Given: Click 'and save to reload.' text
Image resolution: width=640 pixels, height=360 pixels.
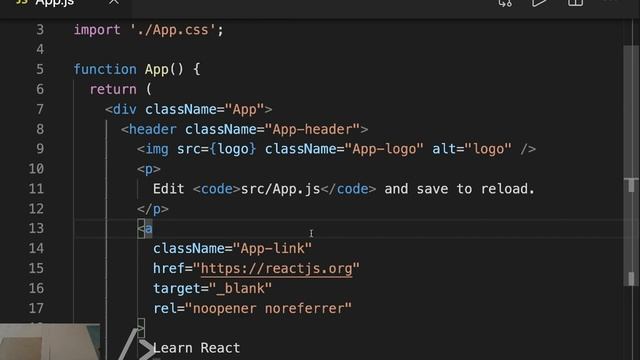Looking at the screenshot, I should 459,189.
